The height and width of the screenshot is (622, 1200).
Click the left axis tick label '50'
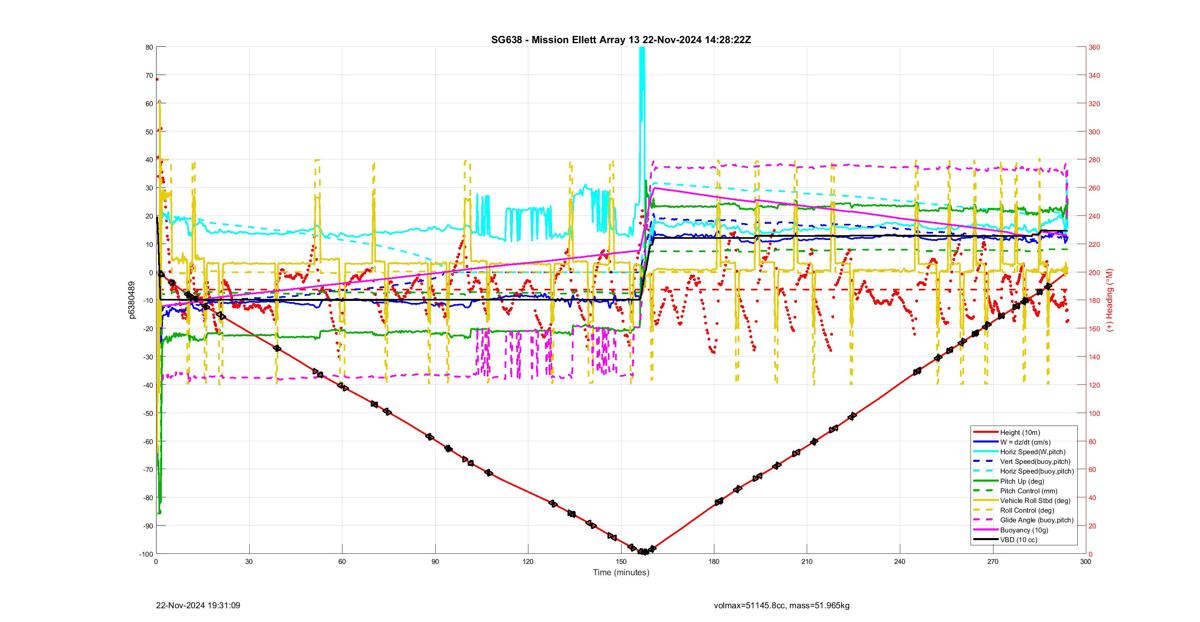148,132
